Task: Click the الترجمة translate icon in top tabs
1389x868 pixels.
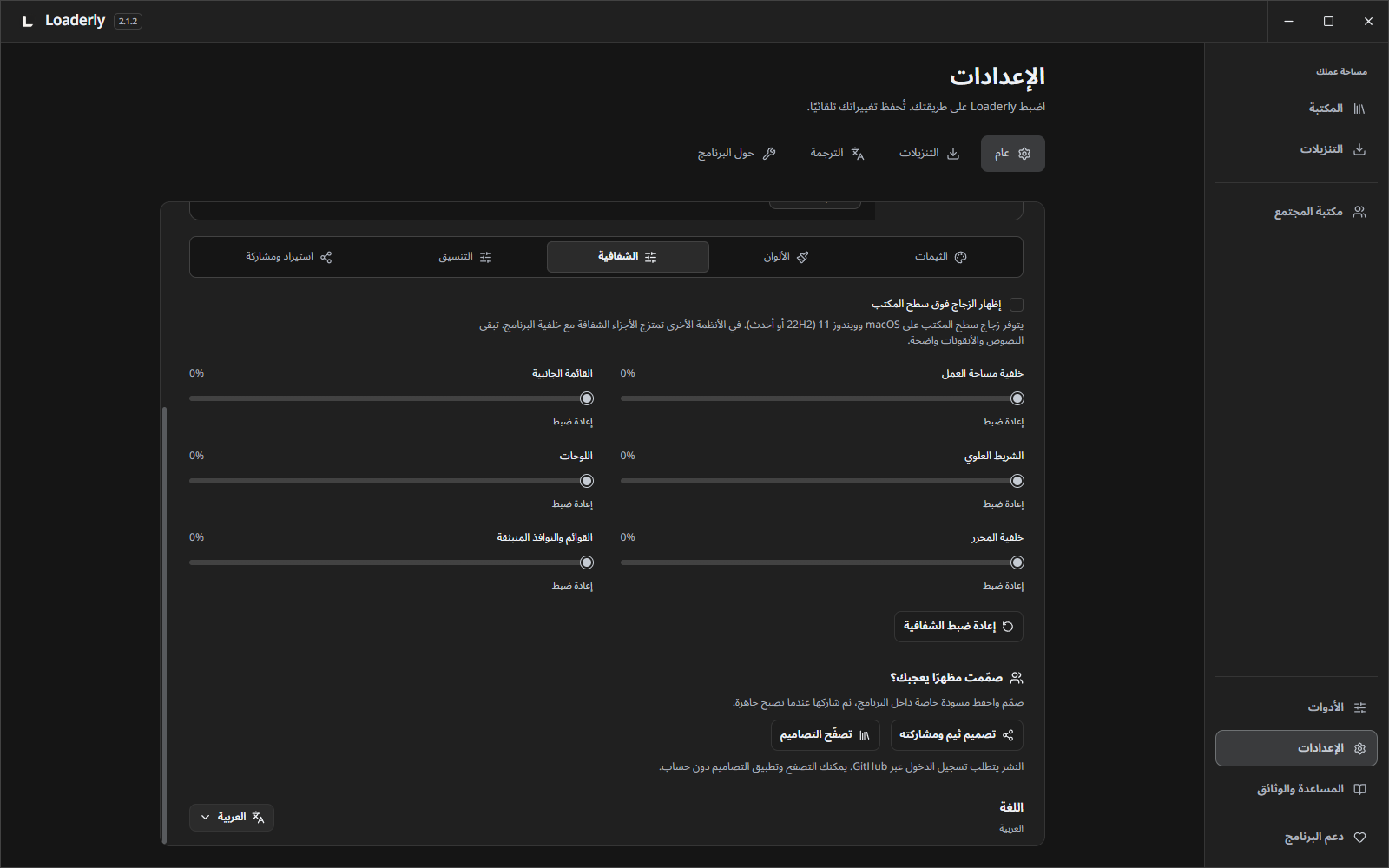Action: click(858, 154)
